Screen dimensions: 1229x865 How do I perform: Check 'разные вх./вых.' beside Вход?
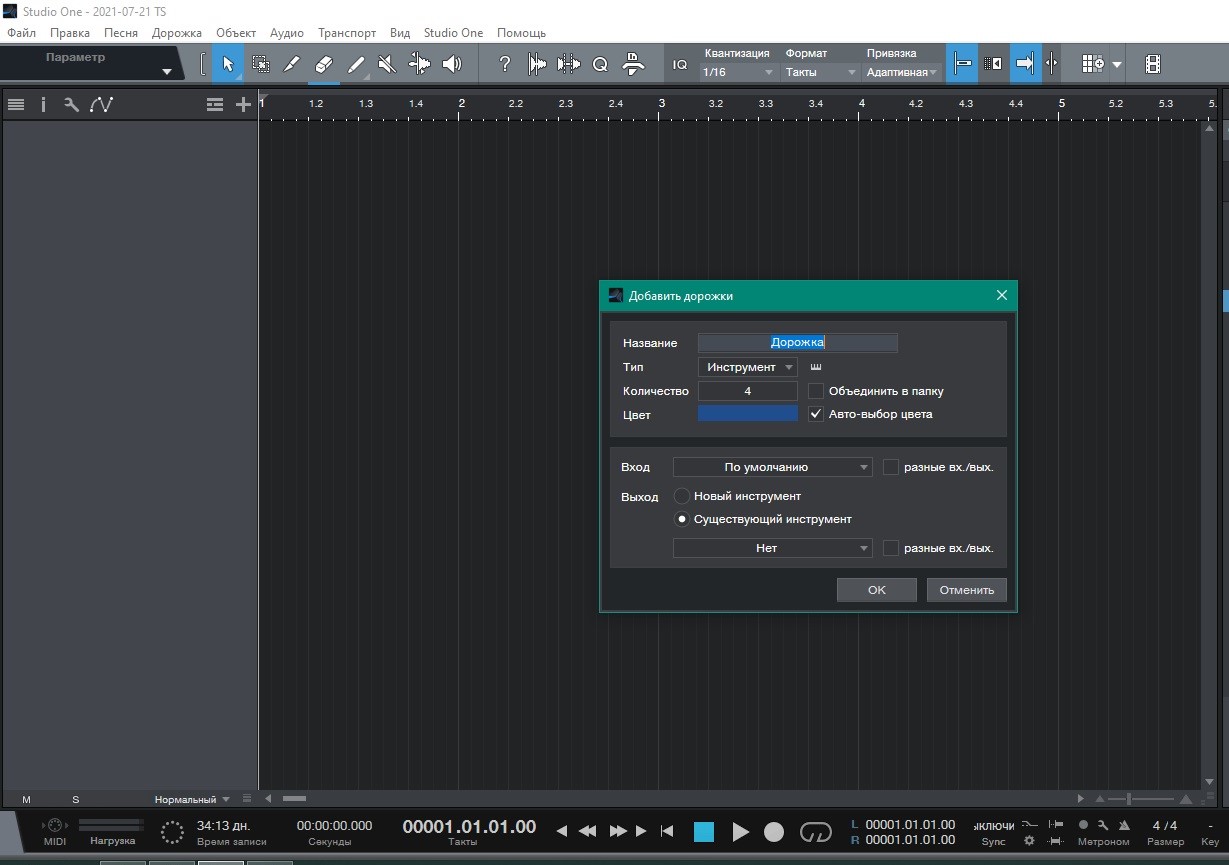891,467
